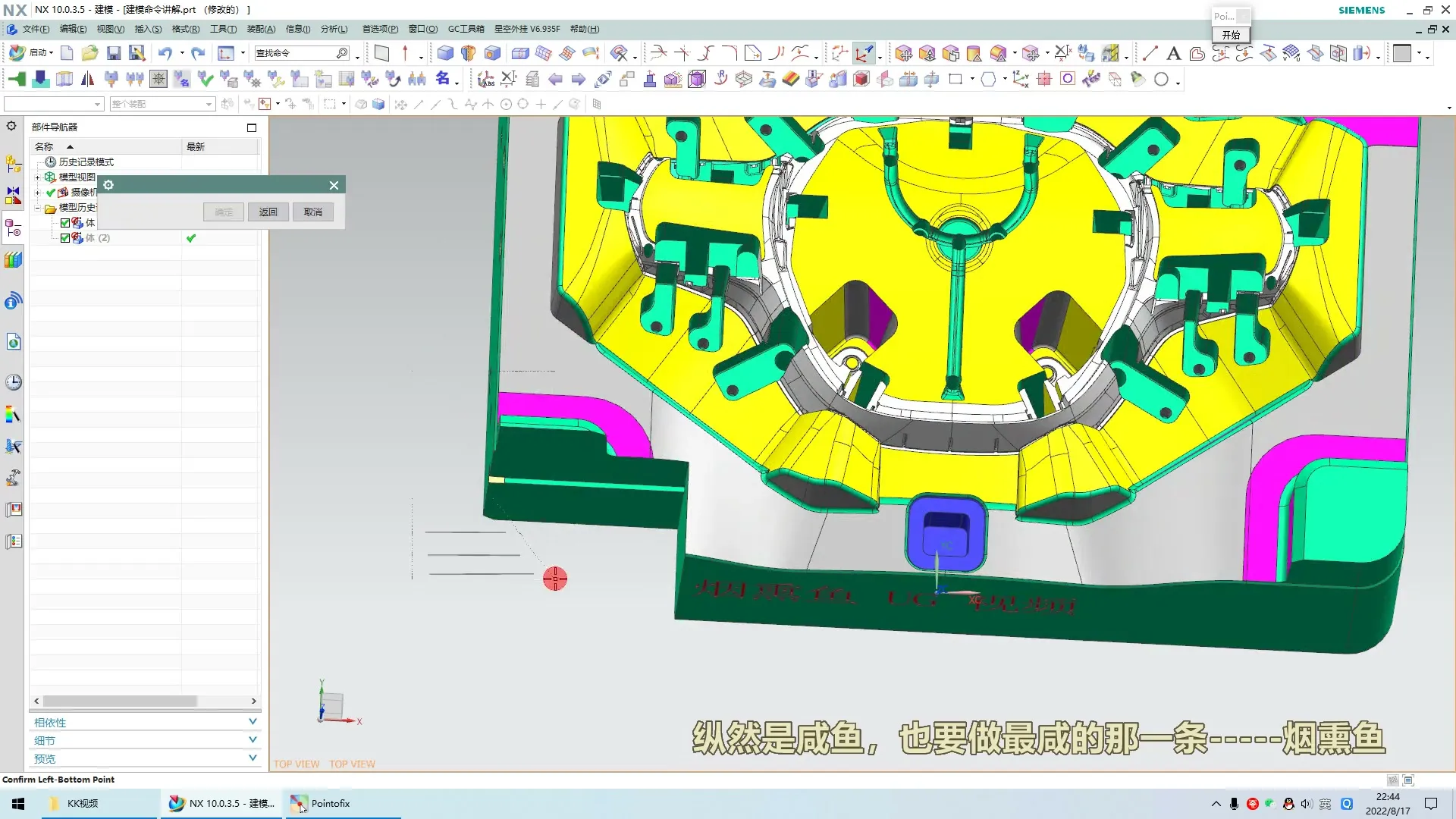Open the History clock sidebar icon

(x=13, y=382)
